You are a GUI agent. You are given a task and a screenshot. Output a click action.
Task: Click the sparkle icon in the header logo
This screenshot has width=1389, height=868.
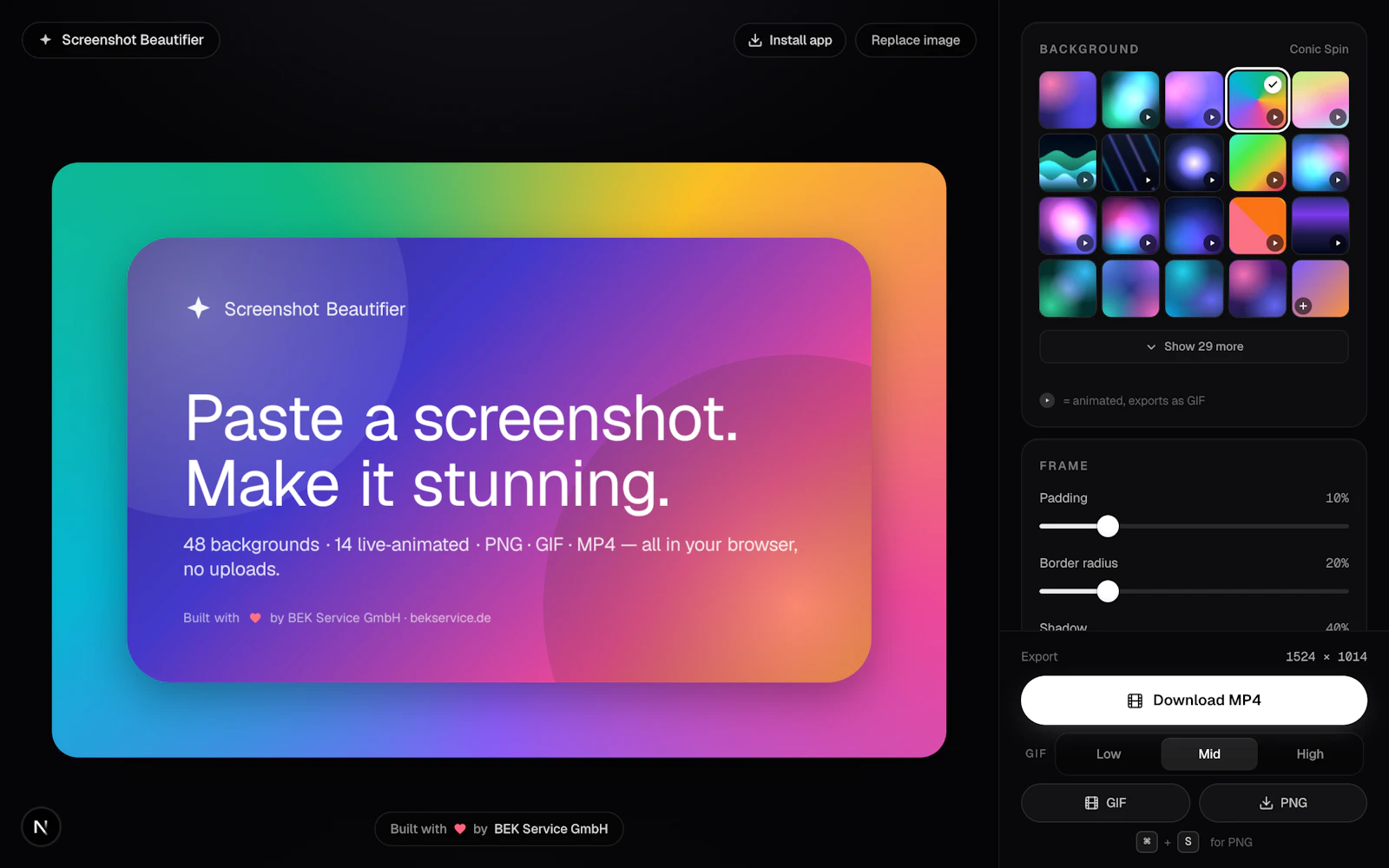(x=45, y=40)
